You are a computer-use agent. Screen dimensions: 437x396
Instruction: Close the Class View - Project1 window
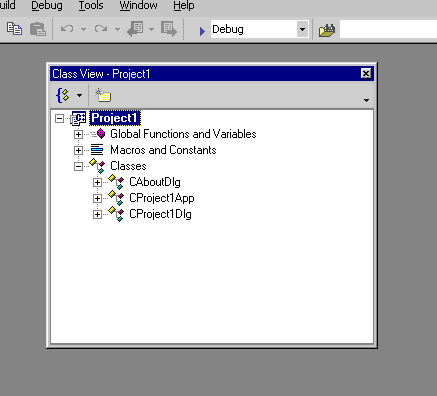point(366,73)
